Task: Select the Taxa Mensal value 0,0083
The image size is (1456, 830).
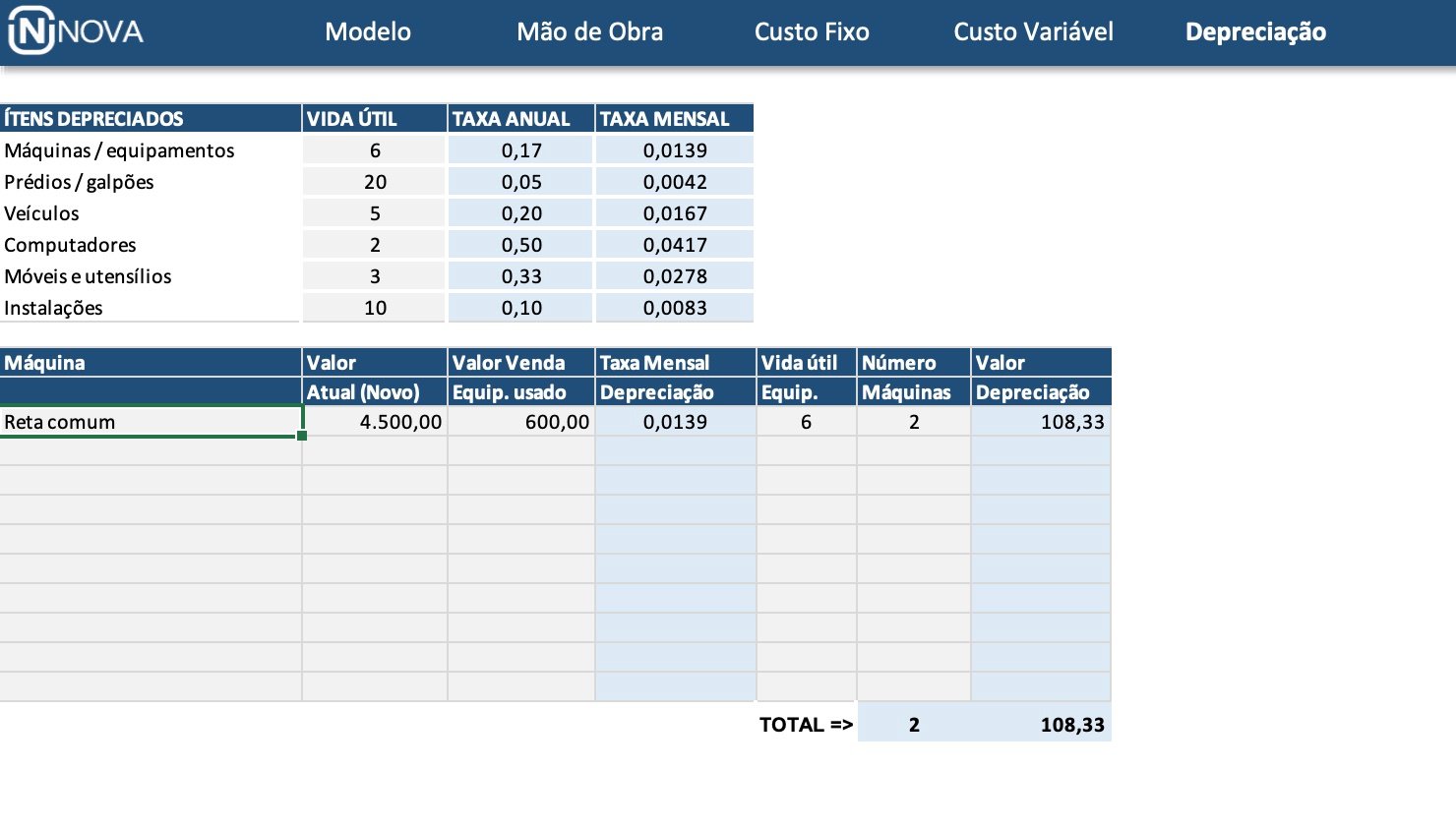Action: (675, 308)
